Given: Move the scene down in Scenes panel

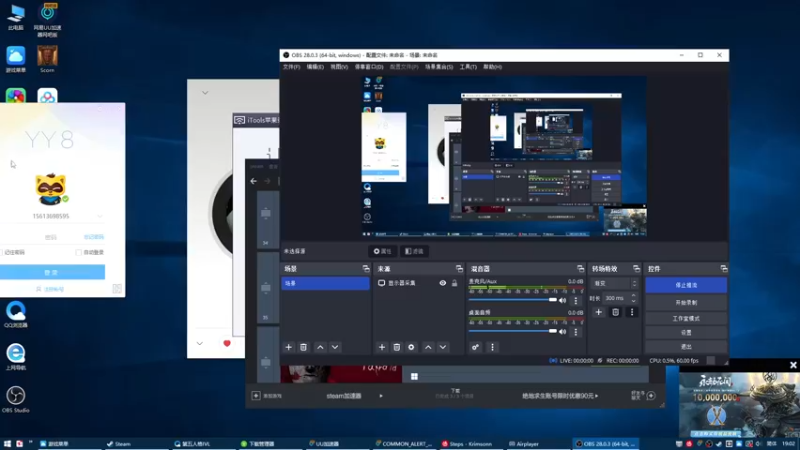Looking at the screenshot, I should click(x=335, y=347).
